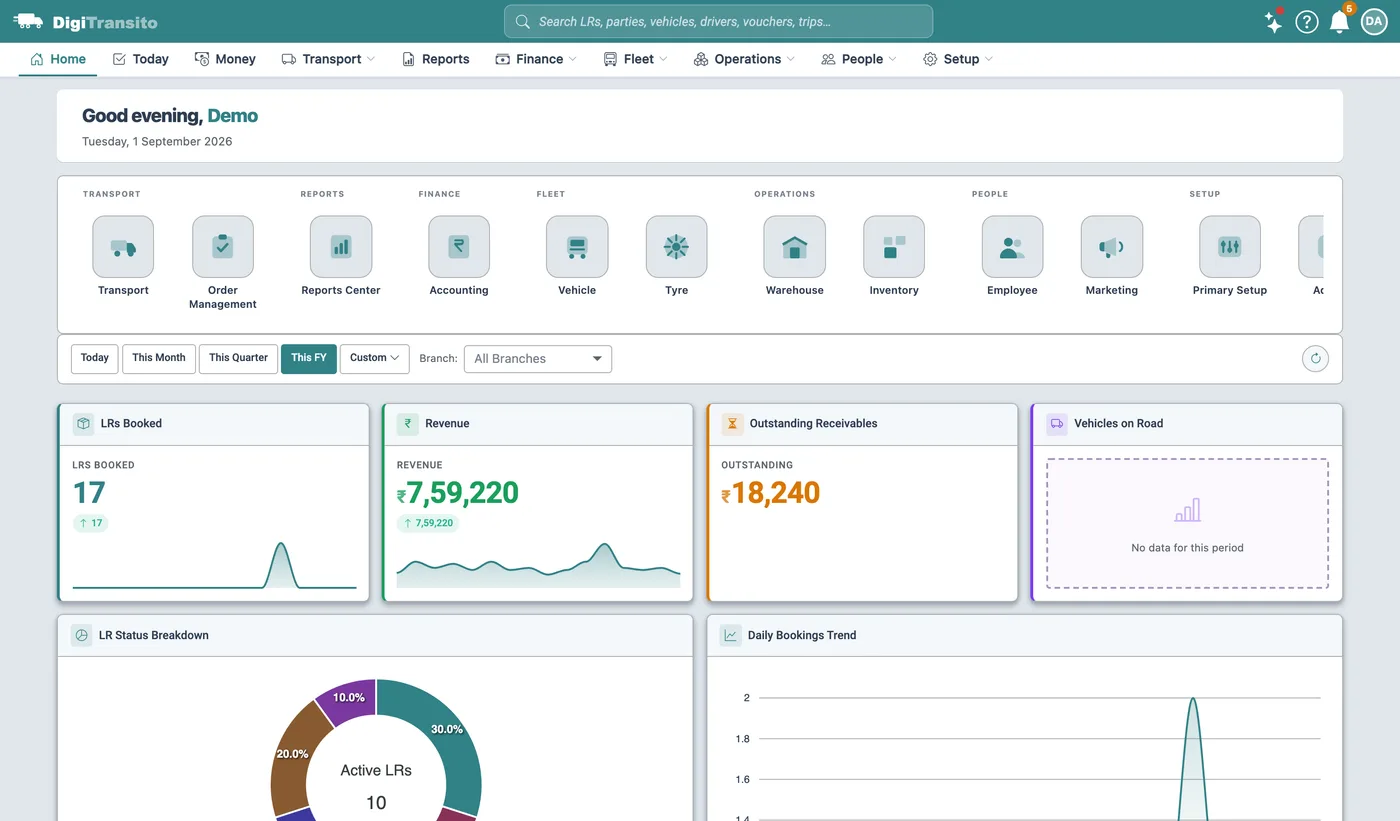Expand the Fleet nav menu

tap(635, 59)
